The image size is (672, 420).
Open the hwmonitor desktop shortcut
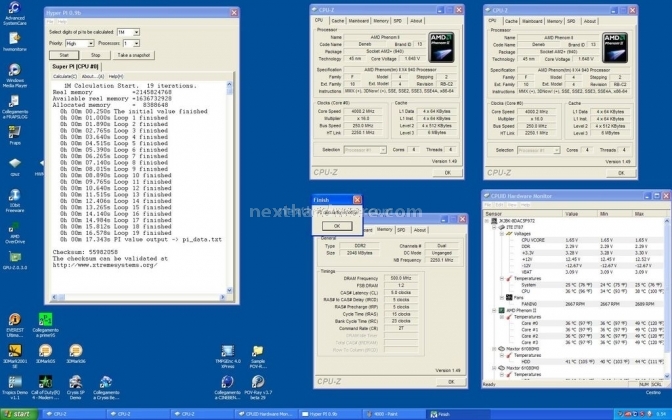pyautogui.click(x=15, y=42)
